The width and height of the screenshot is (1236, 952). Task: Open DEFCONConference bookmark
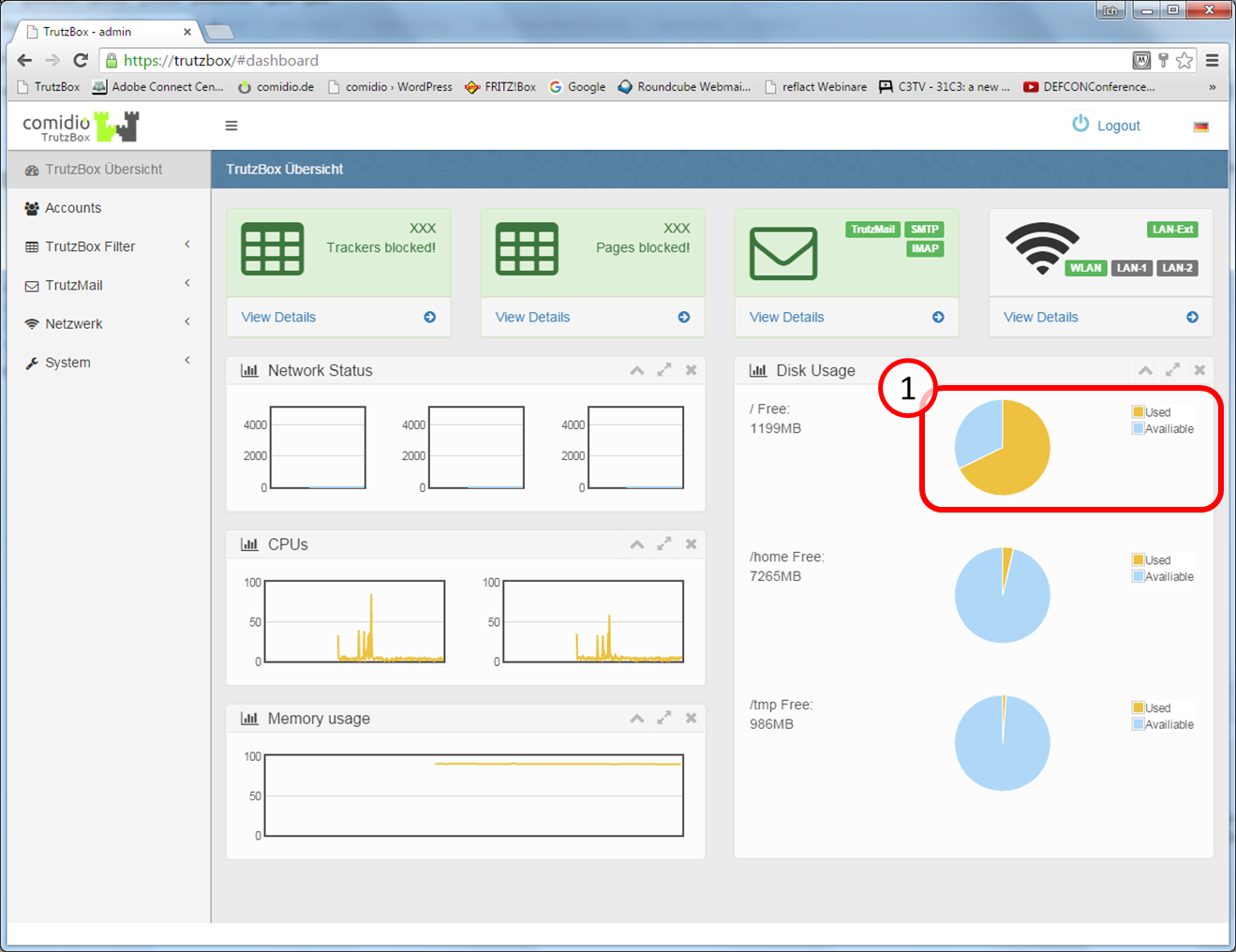click(x=1089, y=86)
